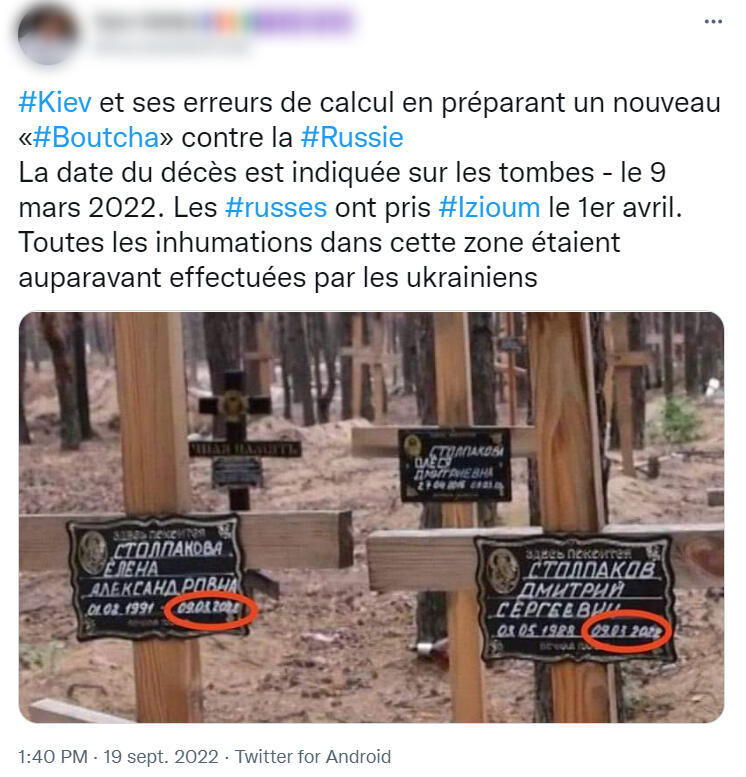Open the 1:40 PM tweet timestamp
The image size is (746, 777).
tap(53, 757)
